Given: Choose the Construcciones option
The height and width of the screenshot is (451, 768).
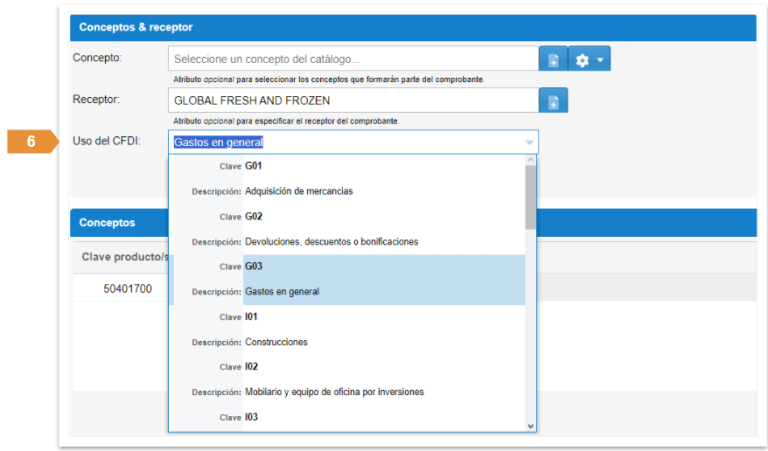Looking at the screenshot, I should pyautogui.click(x=276, y=341).
